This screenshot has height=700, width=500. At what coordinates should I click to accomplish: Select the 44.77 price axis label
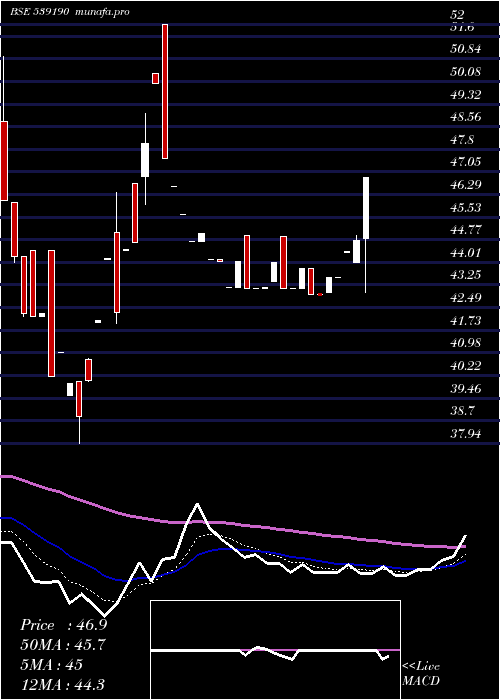click(466, 230)
